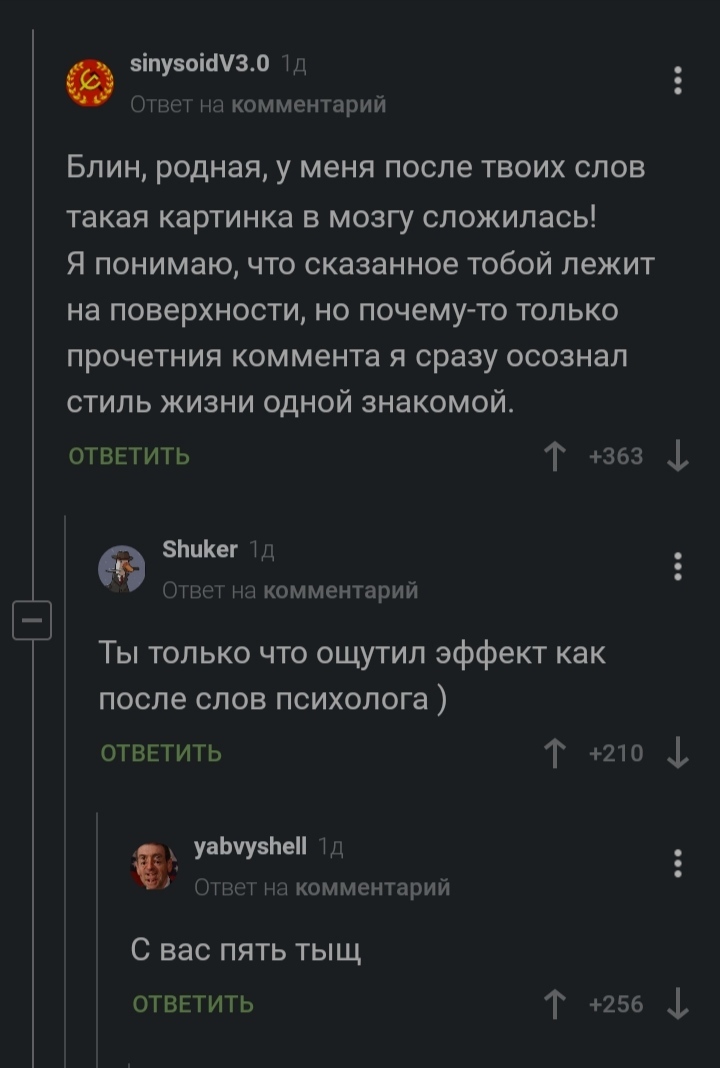Upvote Shuker's comment
720x1068 pixels.
pyautogui.click(x=553, y=753)
